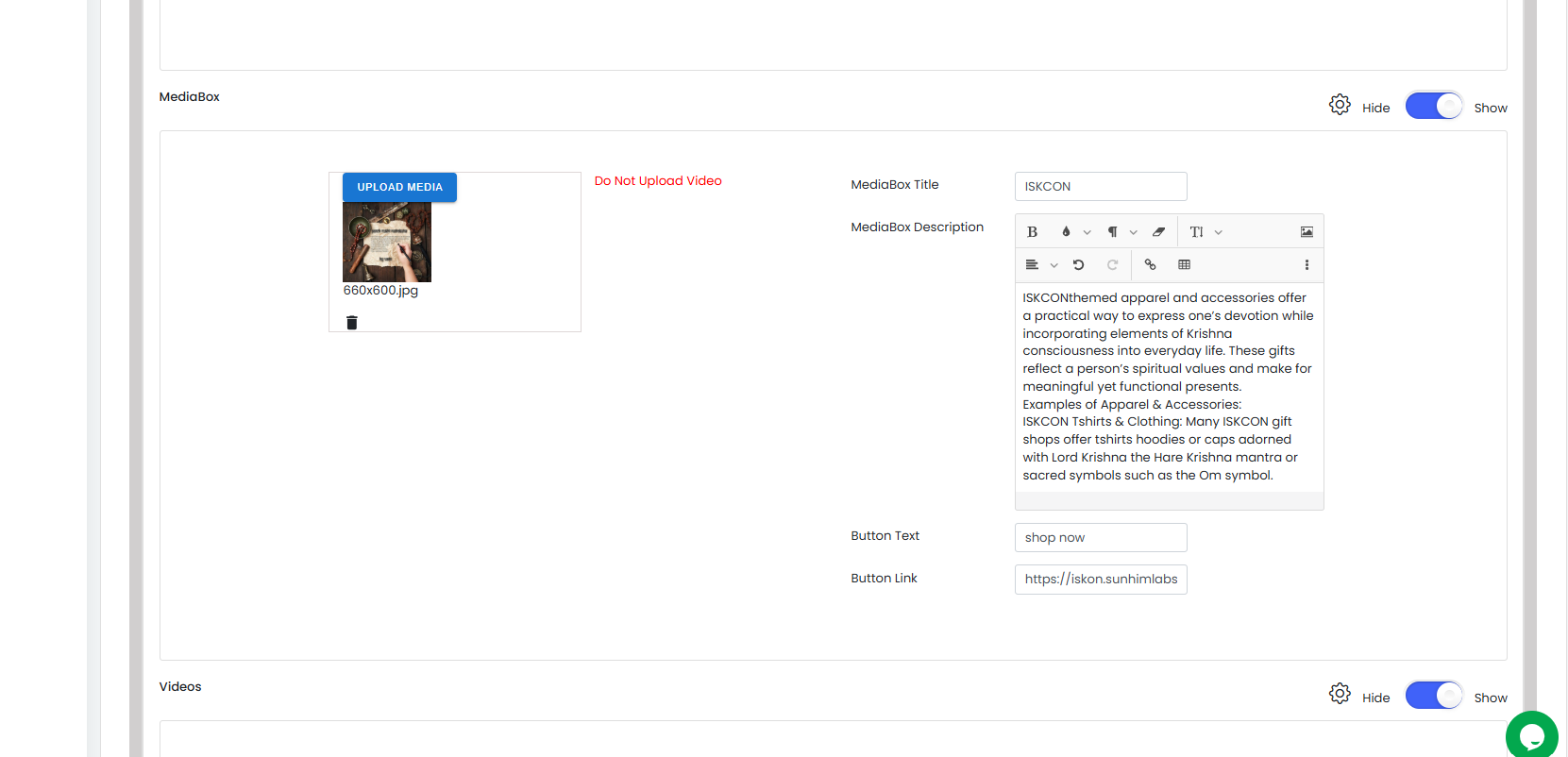Undo the last edit in the editor

coord(1078,265)
